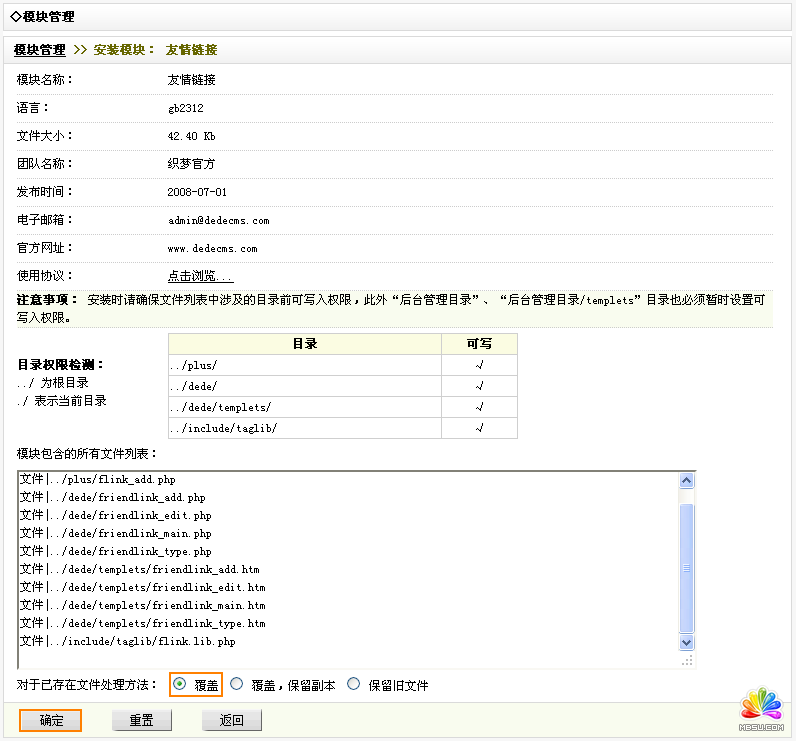
Task: Choose the 覆盖,保留副本 radio option
Action: [x=237, y=685]
